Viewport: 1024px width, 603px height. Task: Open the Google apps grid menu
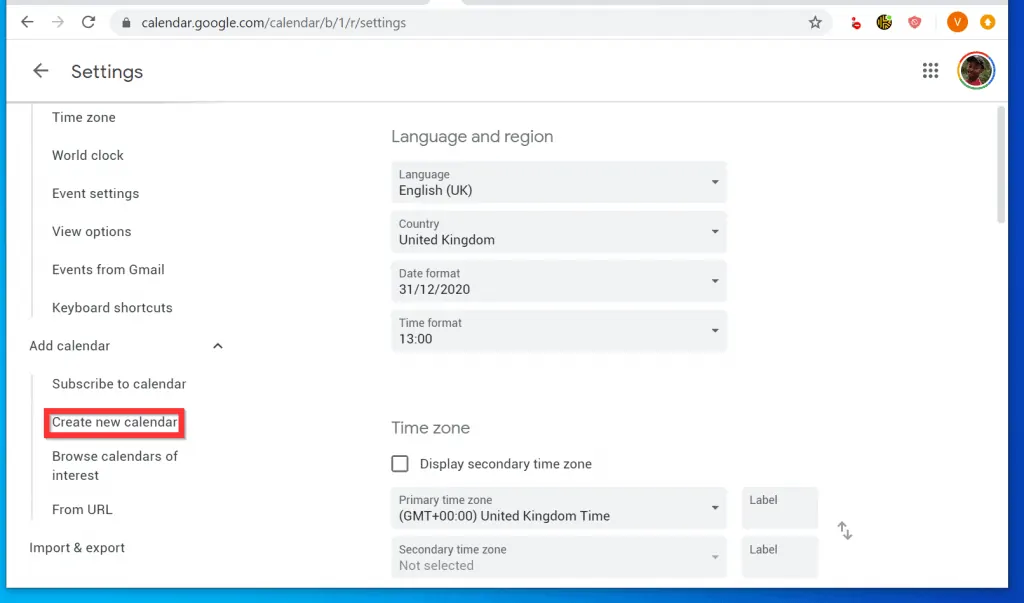(930, 70)
